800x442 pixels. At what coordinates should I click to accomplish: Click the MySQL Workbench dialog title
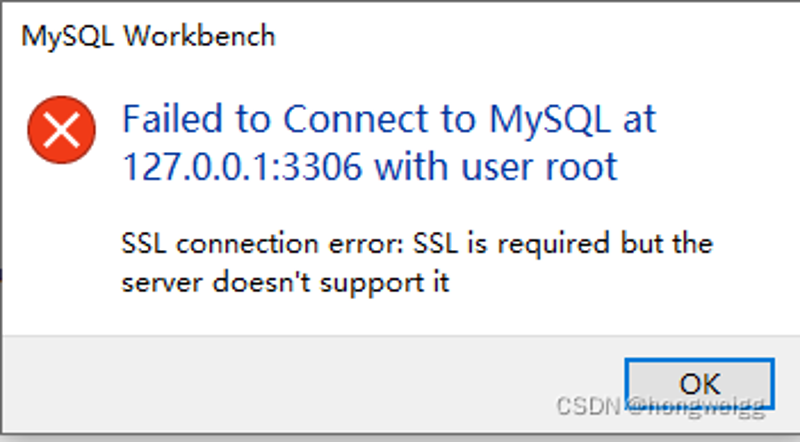148,37
